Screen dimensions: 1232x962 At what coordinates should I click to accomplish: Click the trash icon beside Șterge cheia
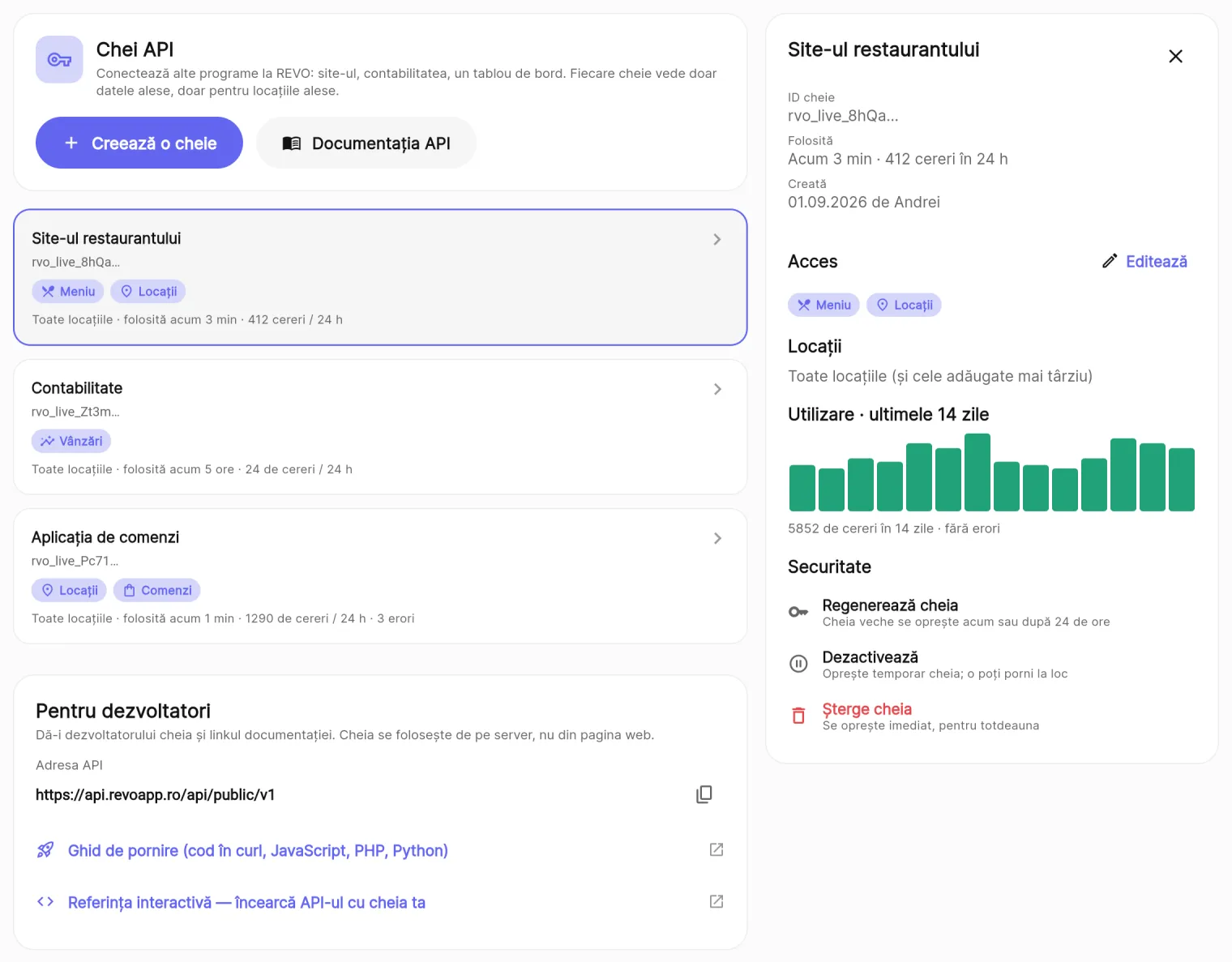[798, 716]
